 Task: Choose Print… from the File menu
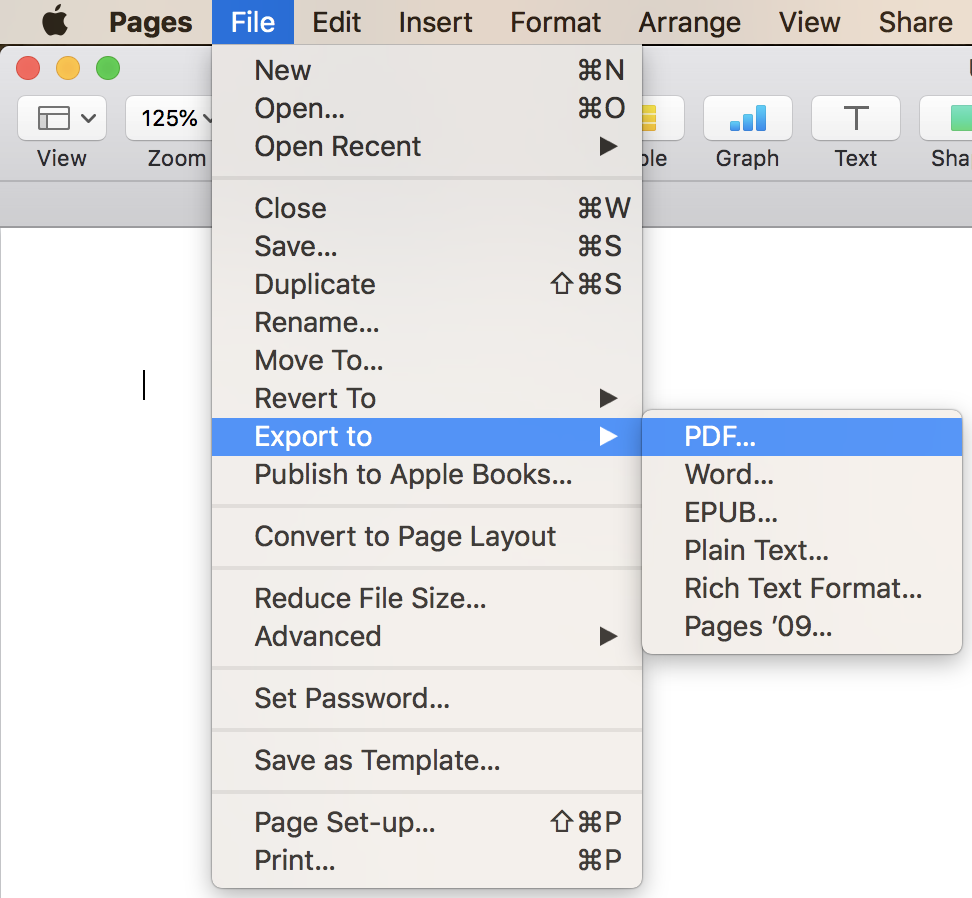[x=427, y=860]
